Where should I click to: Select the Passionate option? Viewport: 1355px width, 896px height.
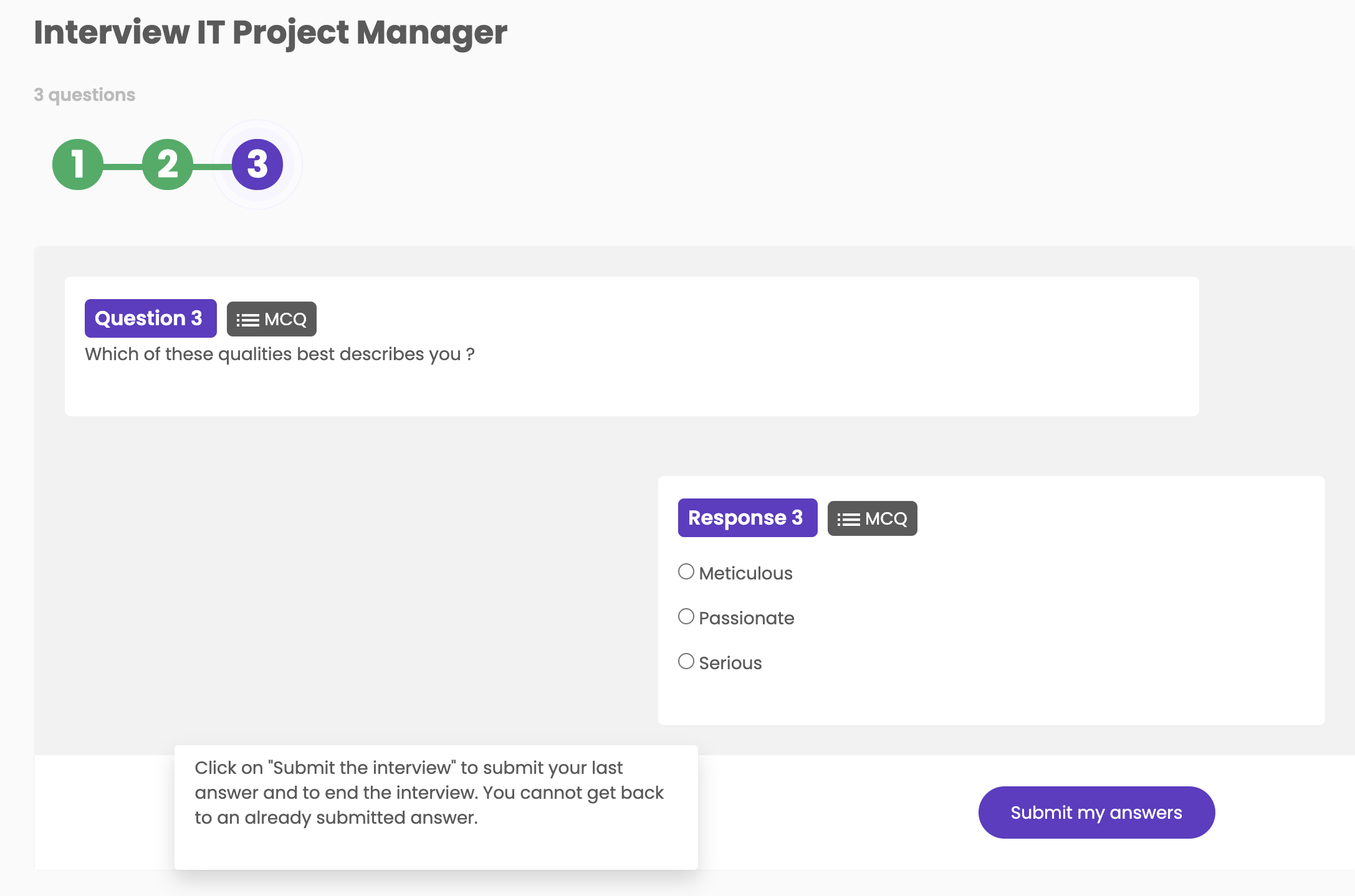[x=747, y=617]
